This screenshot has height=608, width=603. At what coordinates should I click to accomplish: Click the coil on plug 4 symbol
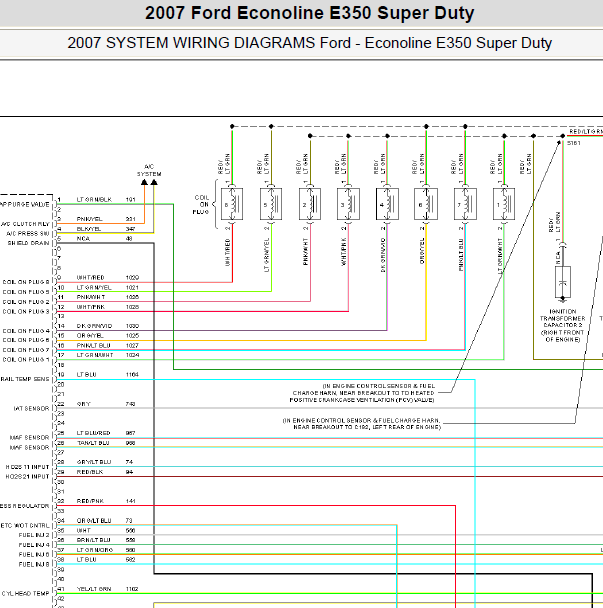[x=387, y=204]
